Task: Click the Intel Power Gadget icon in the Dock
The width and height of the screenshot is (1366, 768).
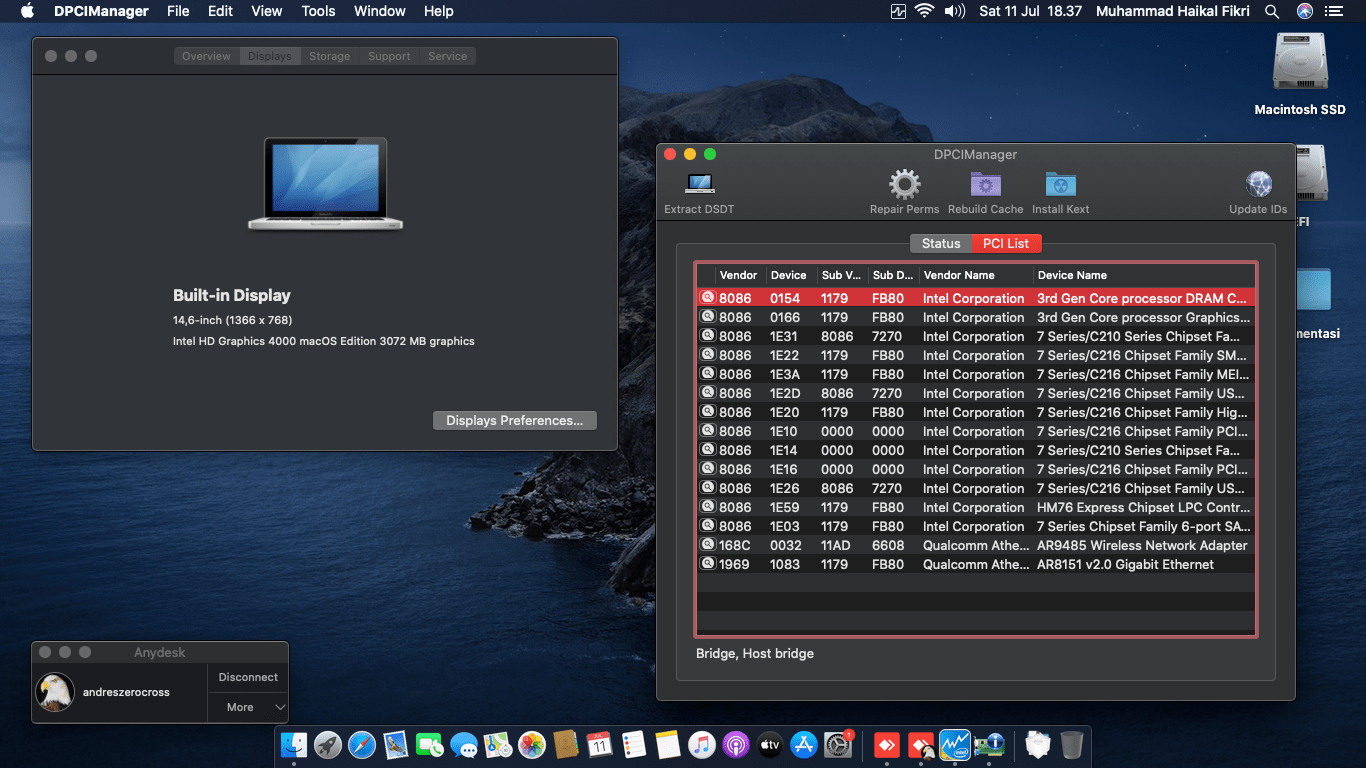Action: [955, 744]
